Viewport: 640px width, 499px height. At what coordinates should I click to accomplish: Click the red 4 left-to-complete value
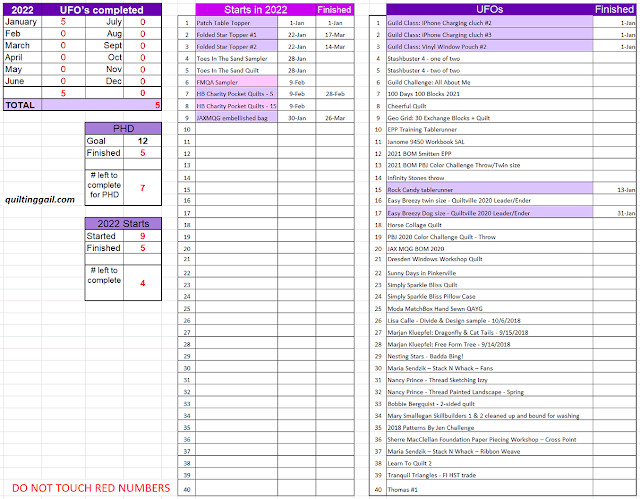click(142, 283)
